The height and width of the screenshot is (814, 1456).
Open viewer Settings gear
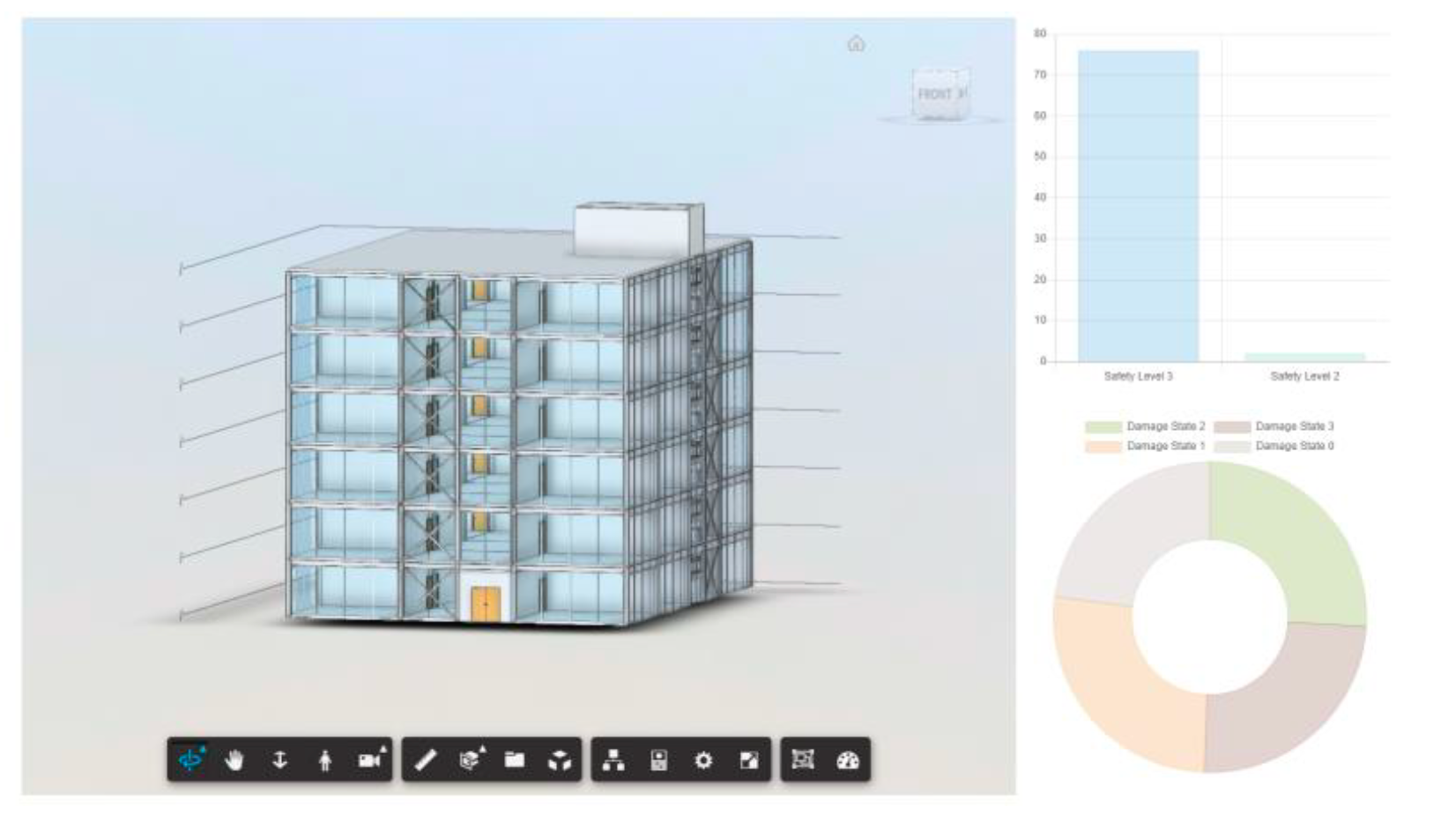pos(703,759)
